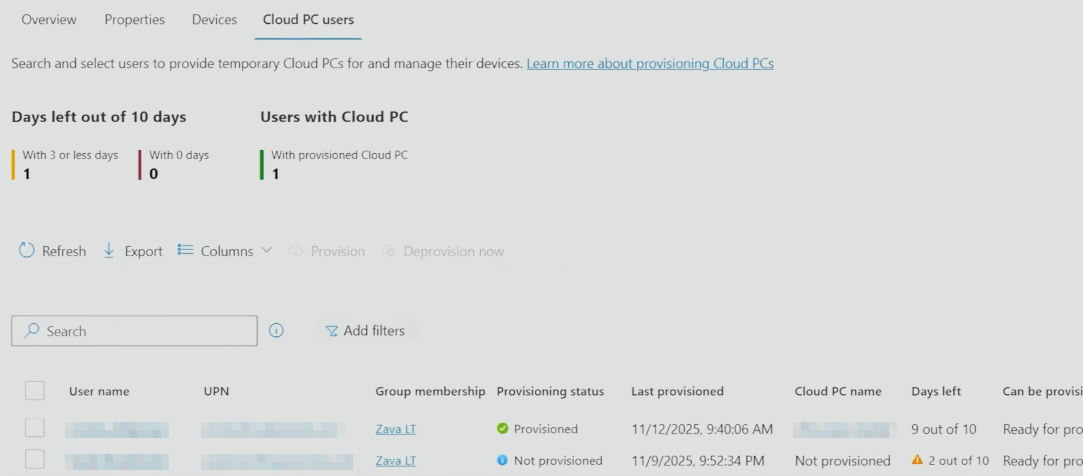
Task: Open Learn more about provisioning Cloud PCs
Action: tap(650, 64)
